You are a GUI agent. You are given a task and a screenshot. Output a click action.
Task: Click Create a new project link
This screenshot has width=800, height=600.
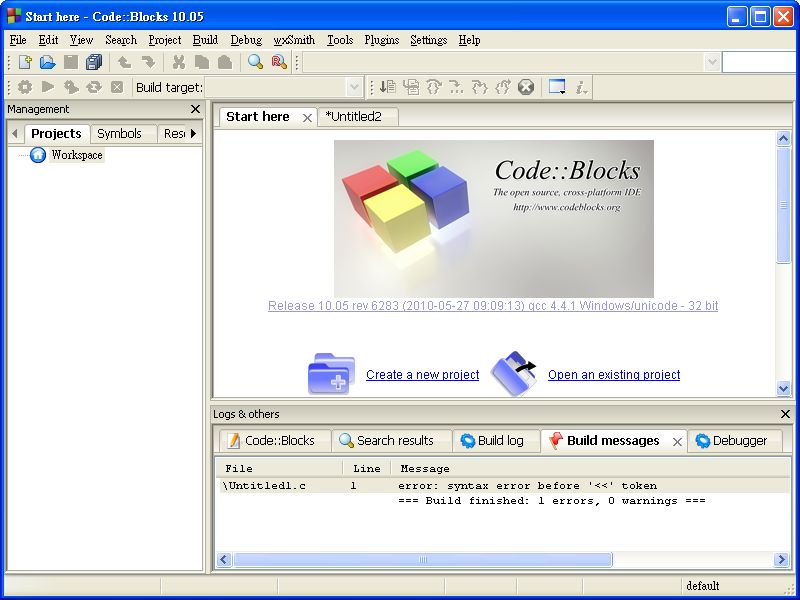(x=422, y=375)
